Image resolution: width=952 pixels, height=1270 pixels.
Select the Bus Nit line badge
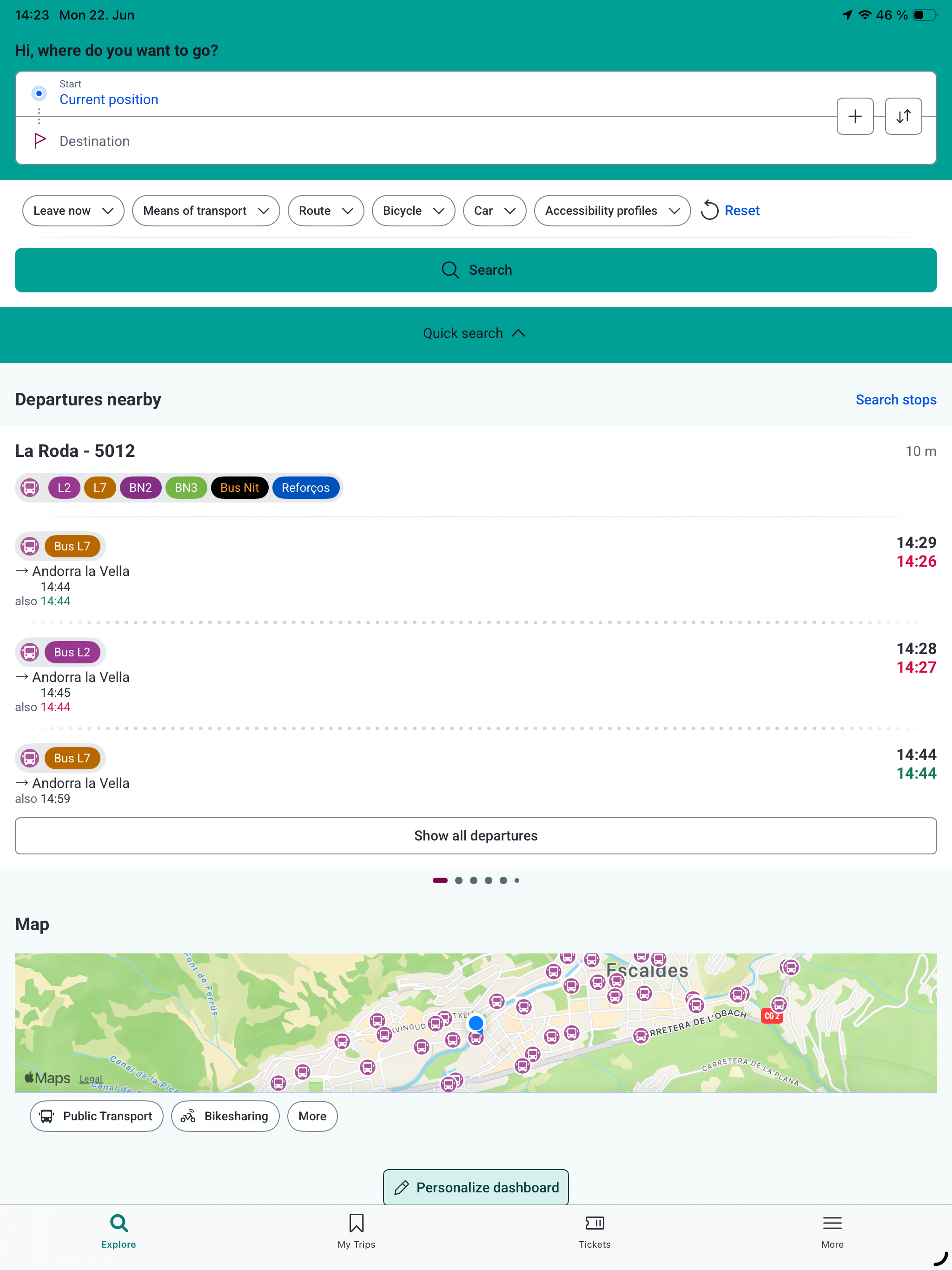click(239, 488)
